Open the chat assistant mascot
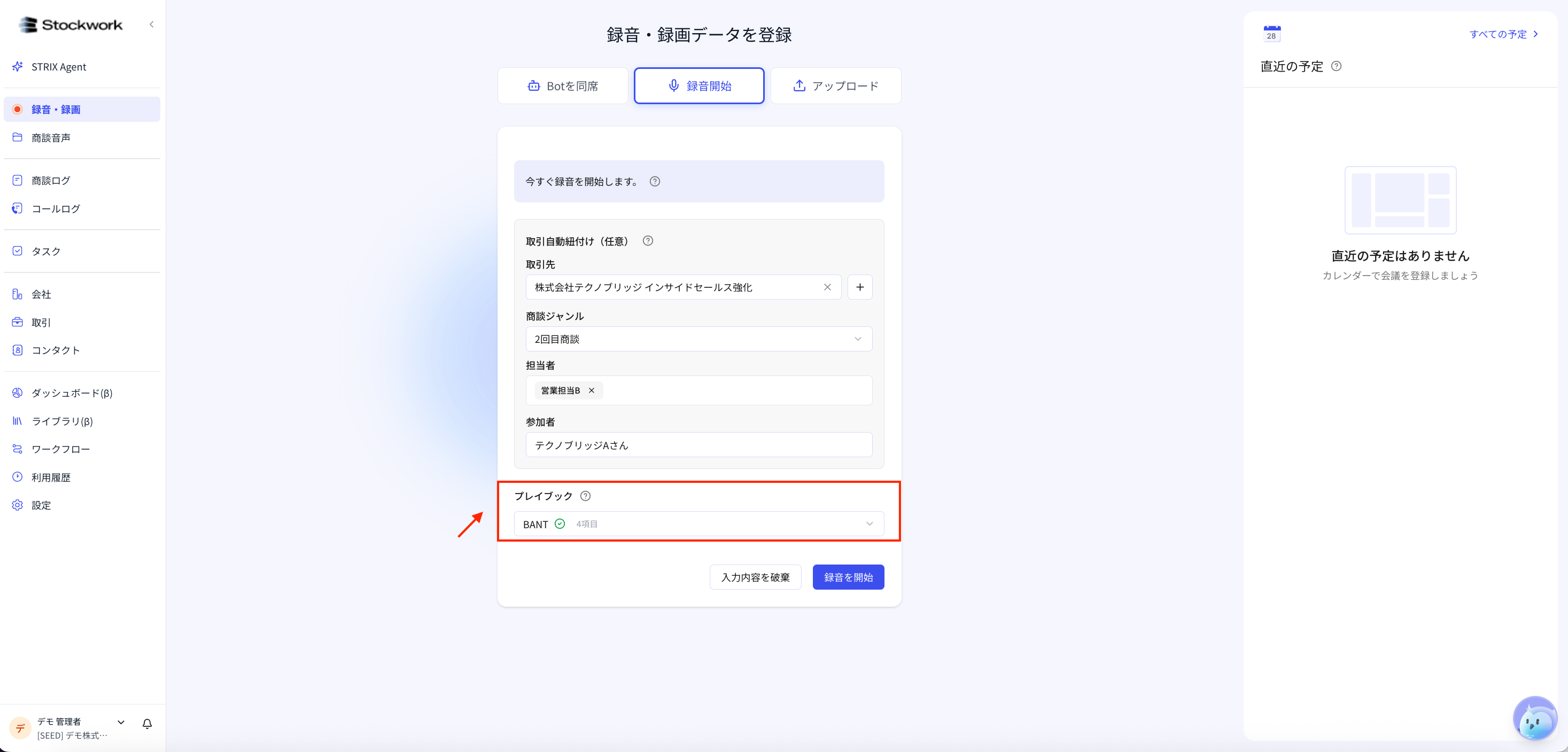Image resolution: width=1568 pixels, height=752 pixels. pyautogui.click(x=1534, y=718)
